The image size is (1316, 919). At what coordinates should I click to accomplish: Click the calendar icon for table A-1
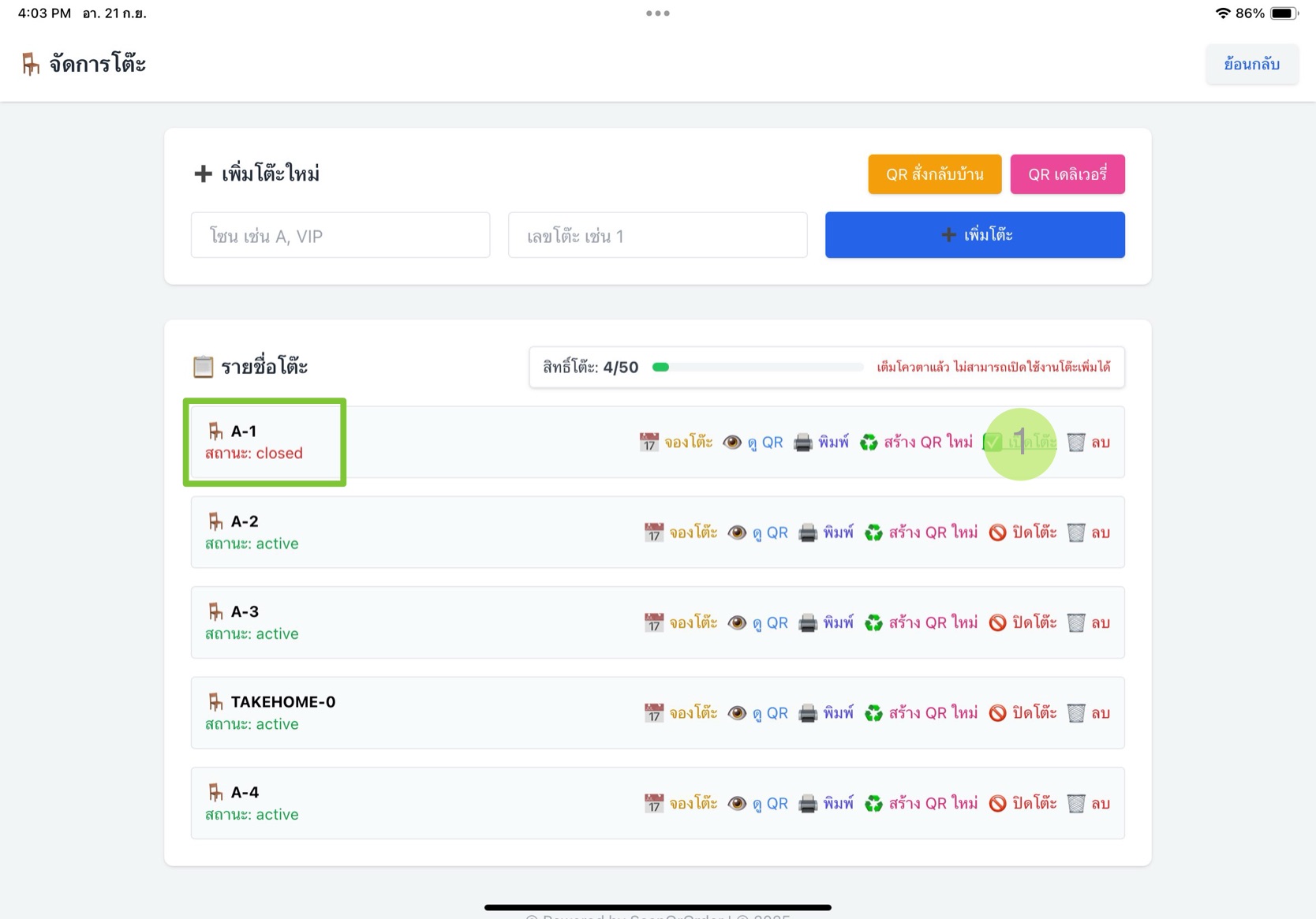click(649, 442)
